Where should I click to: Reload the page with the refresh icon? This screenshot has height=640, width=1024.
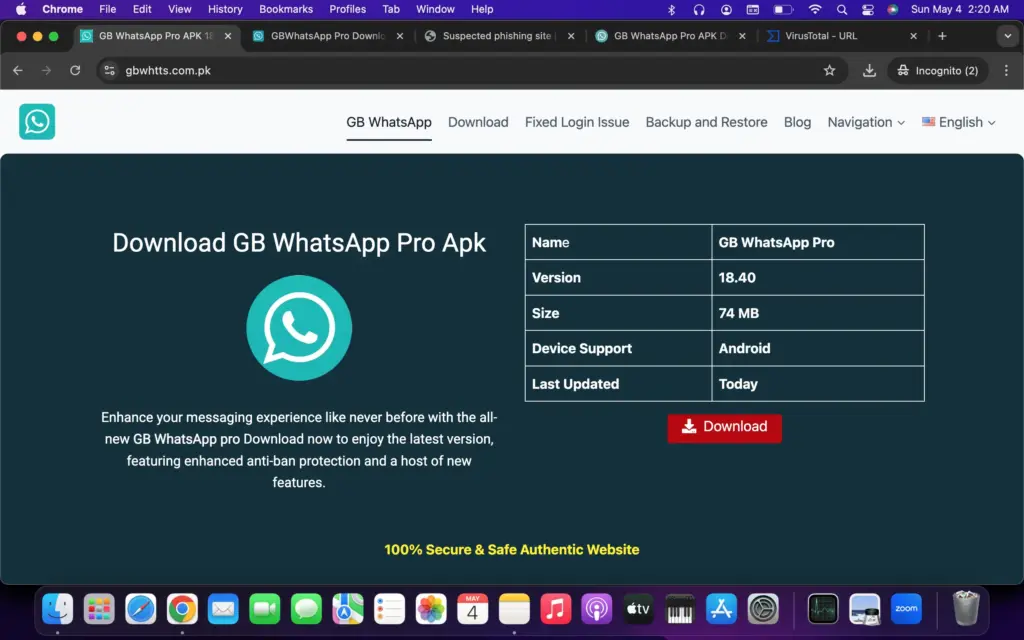(x=75, y=71)
